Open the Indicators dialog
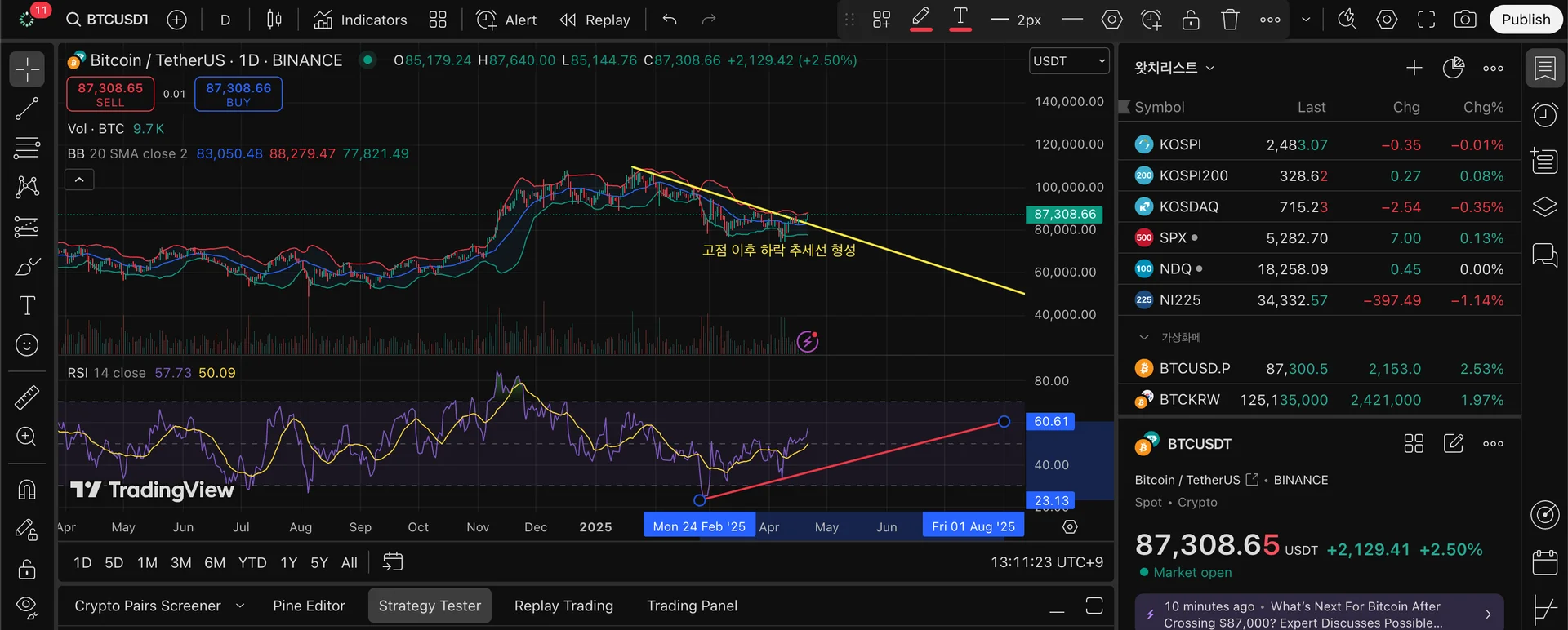Image resolution: width=1568 pixels, height=630 pixels. [x=360, y=20]
